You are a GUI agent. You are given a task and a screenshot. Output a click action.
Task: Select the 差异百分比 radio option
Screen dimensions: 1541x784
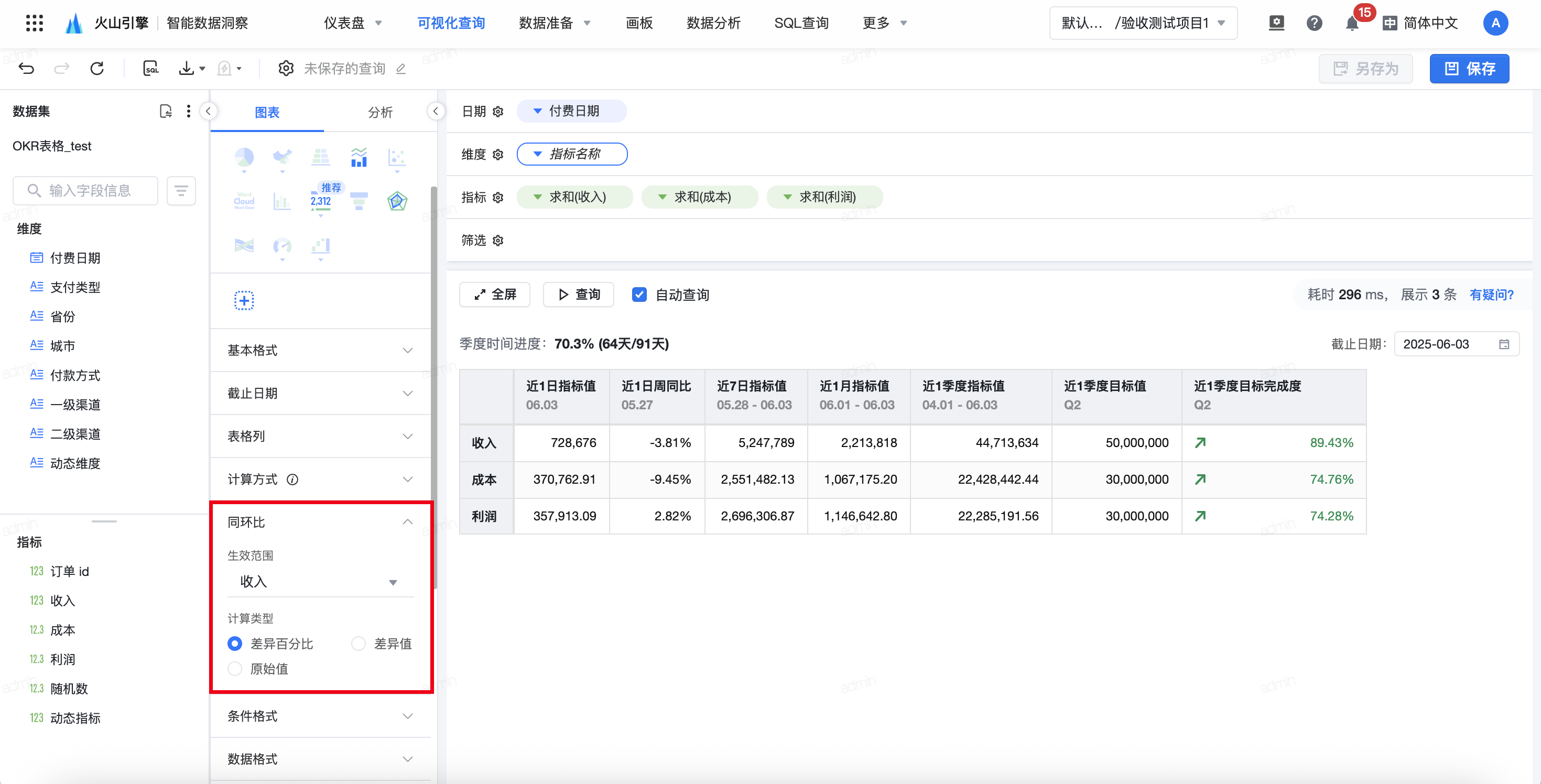click(234, 644)
